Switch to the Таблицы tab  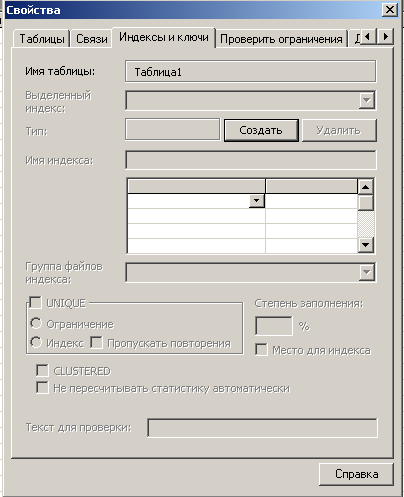point(42,39)
